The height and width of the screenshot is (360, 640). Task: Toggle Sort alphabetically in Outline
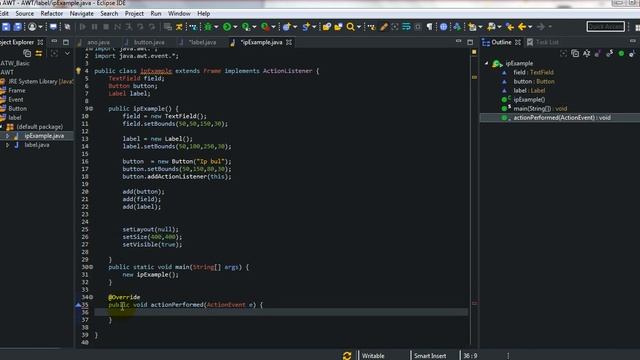pos(587,53)
